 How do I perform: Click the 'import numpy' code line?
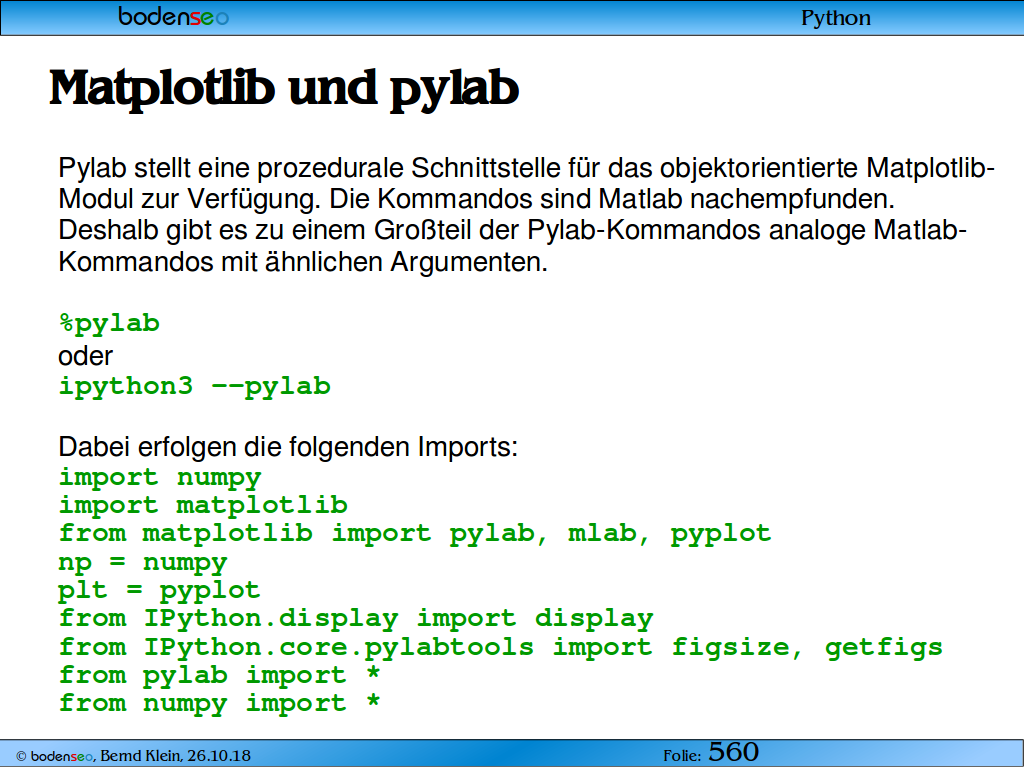pyautogui.click(x=160, y=477)
